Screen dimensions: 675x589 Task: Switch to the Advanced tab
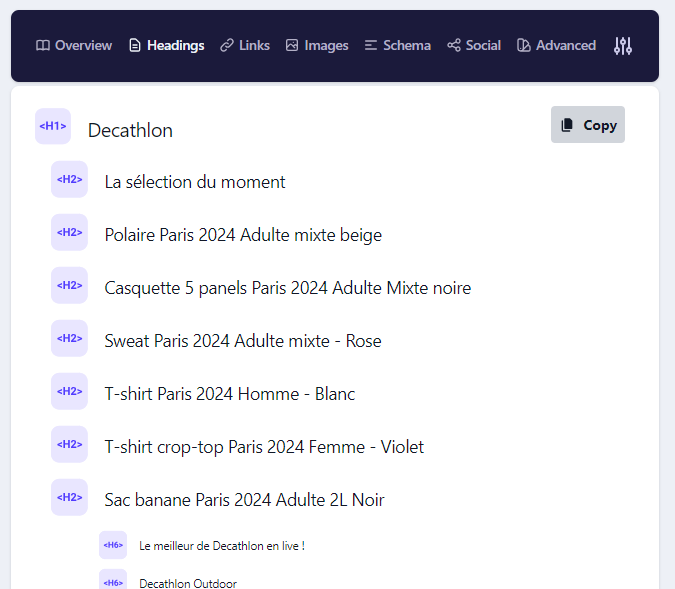[556, 45]
